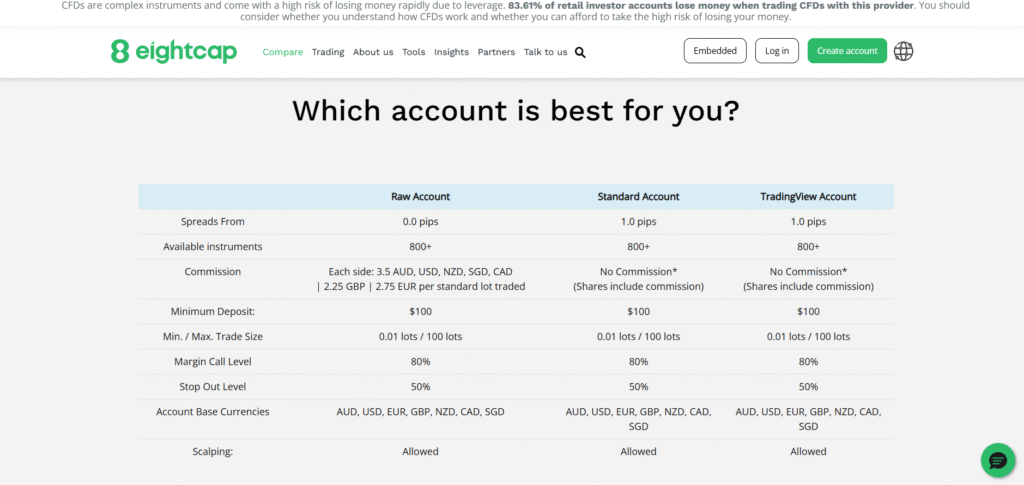Click the page heading Which account is best
The height and width of the screenshot is (485, 1024).
point(516,111)
